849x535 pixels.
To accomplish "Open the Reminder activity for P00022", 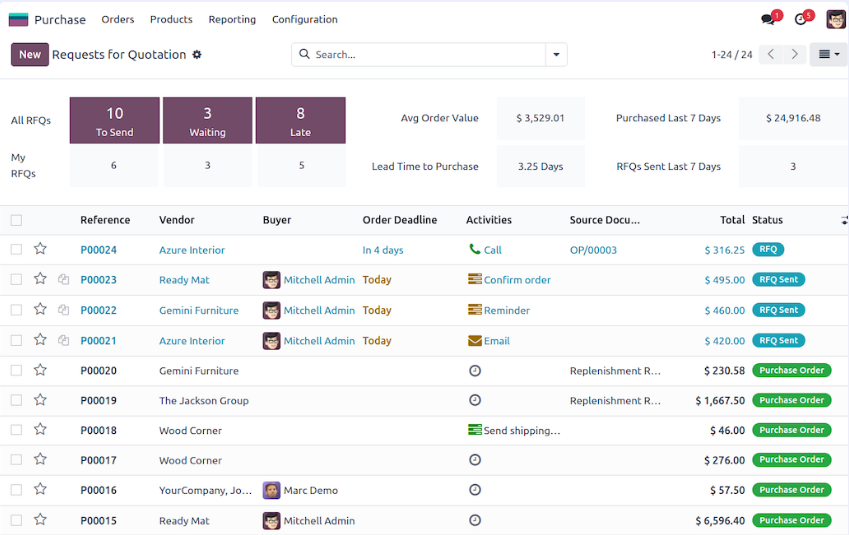I will (x=475, y=310).
